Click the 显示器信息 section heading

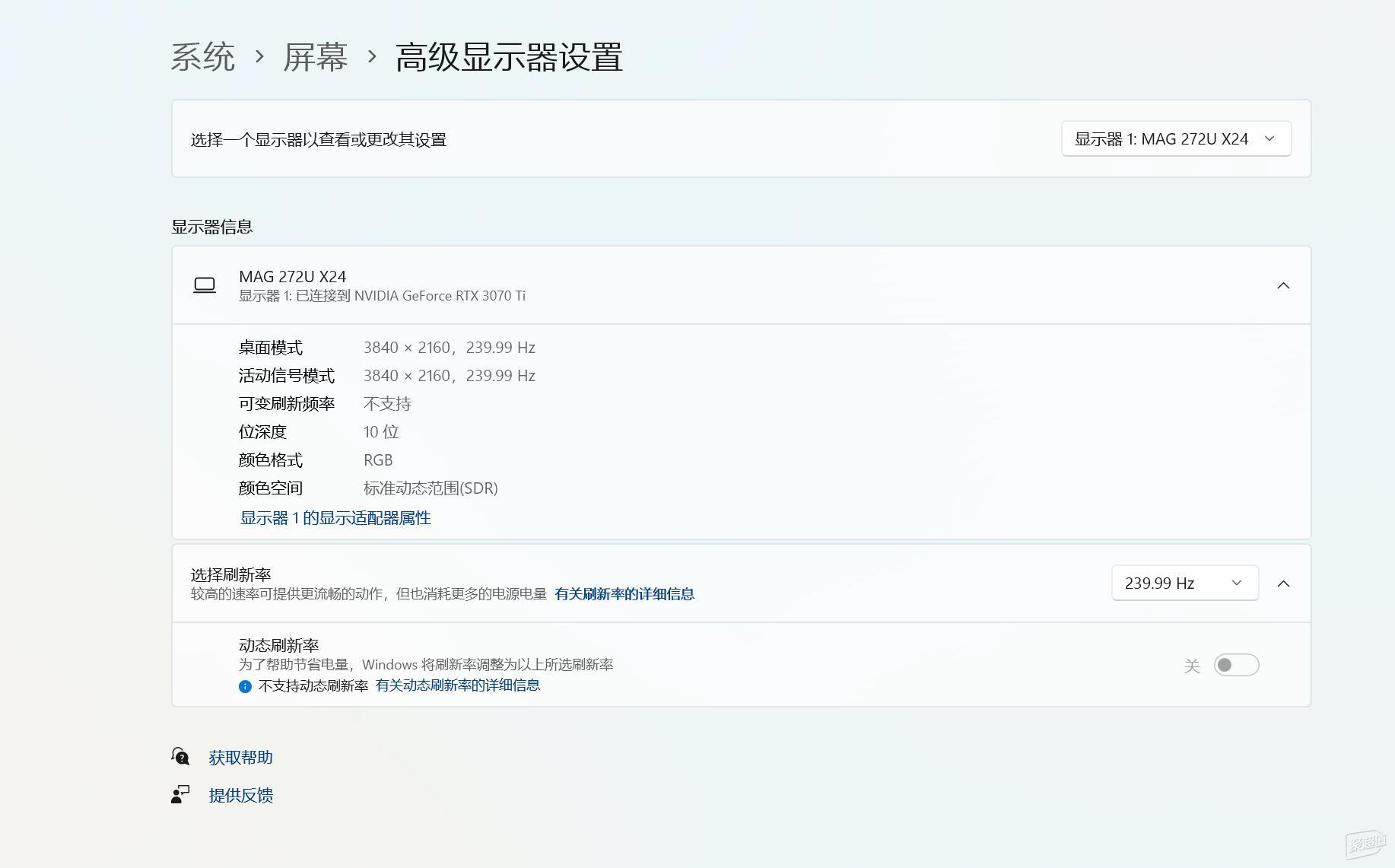(x=211, y=227)
